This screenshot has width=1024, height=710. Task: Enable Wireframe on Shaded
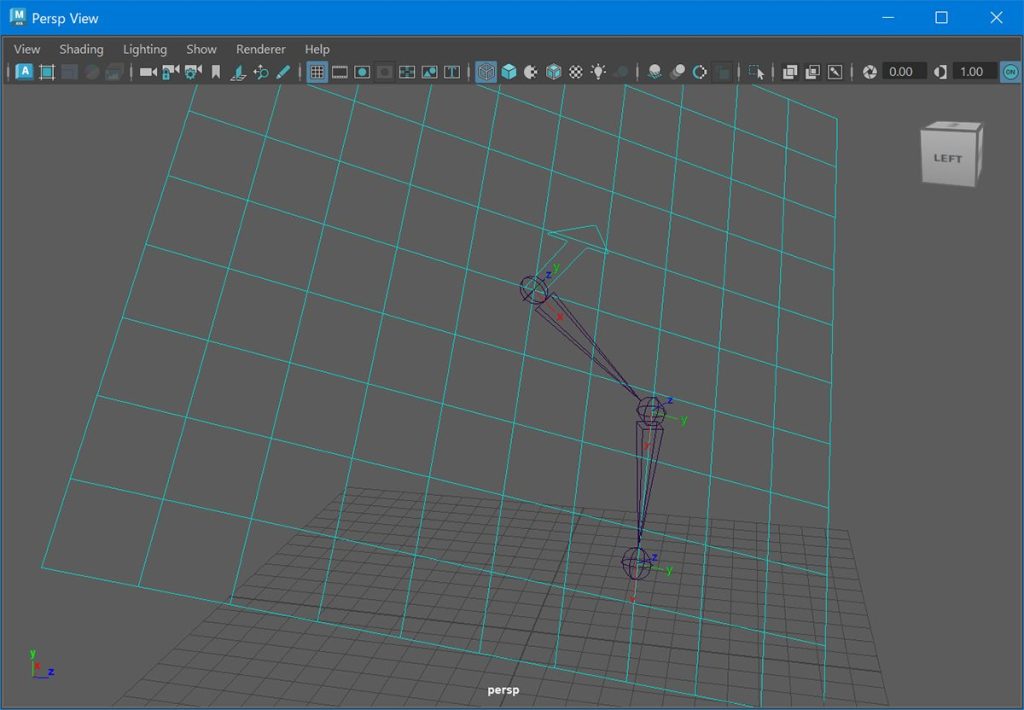553,72
